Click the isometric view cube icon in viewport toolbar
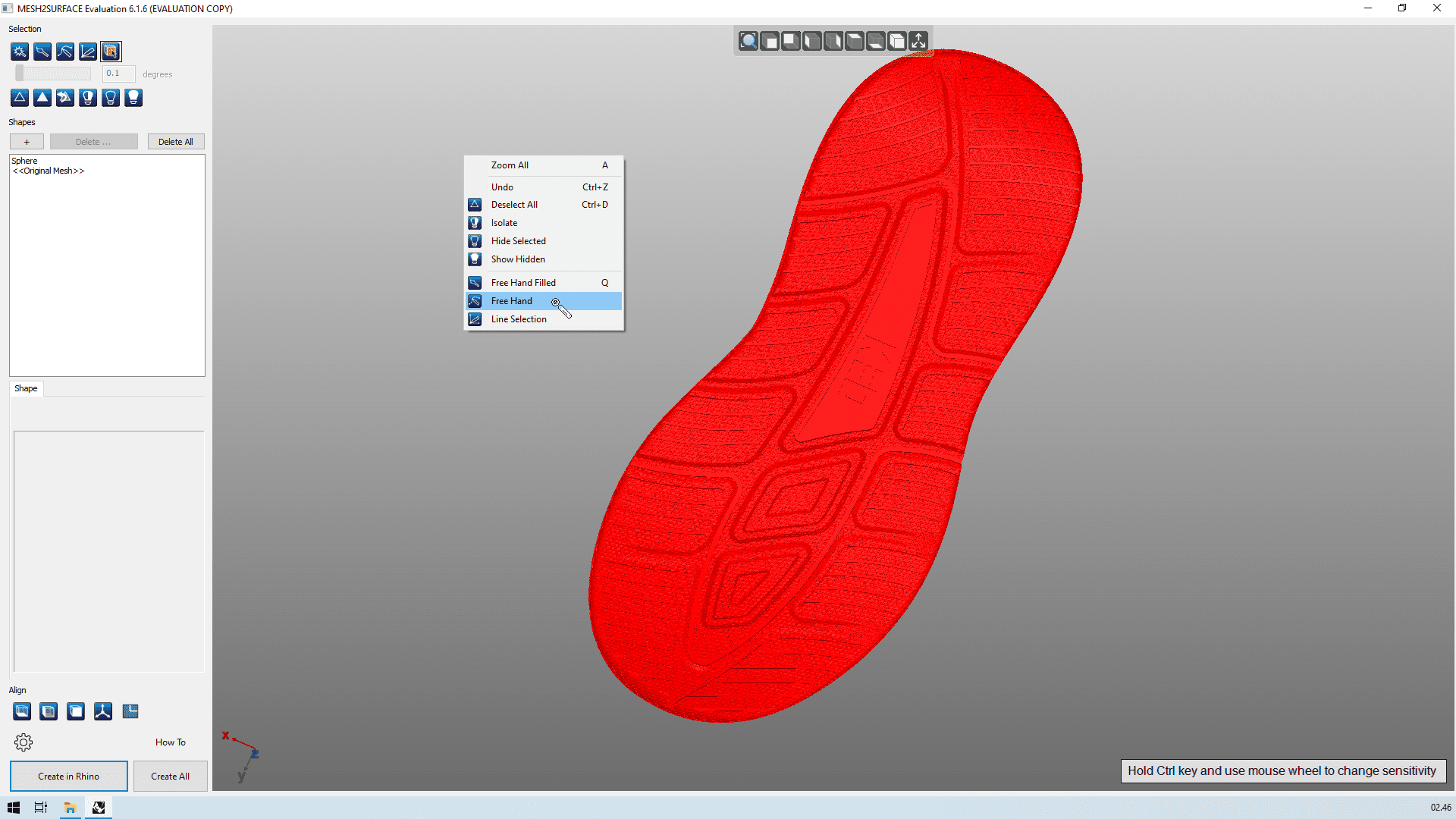The height and width of the screenshot is (819, 1456). [898, 41]
